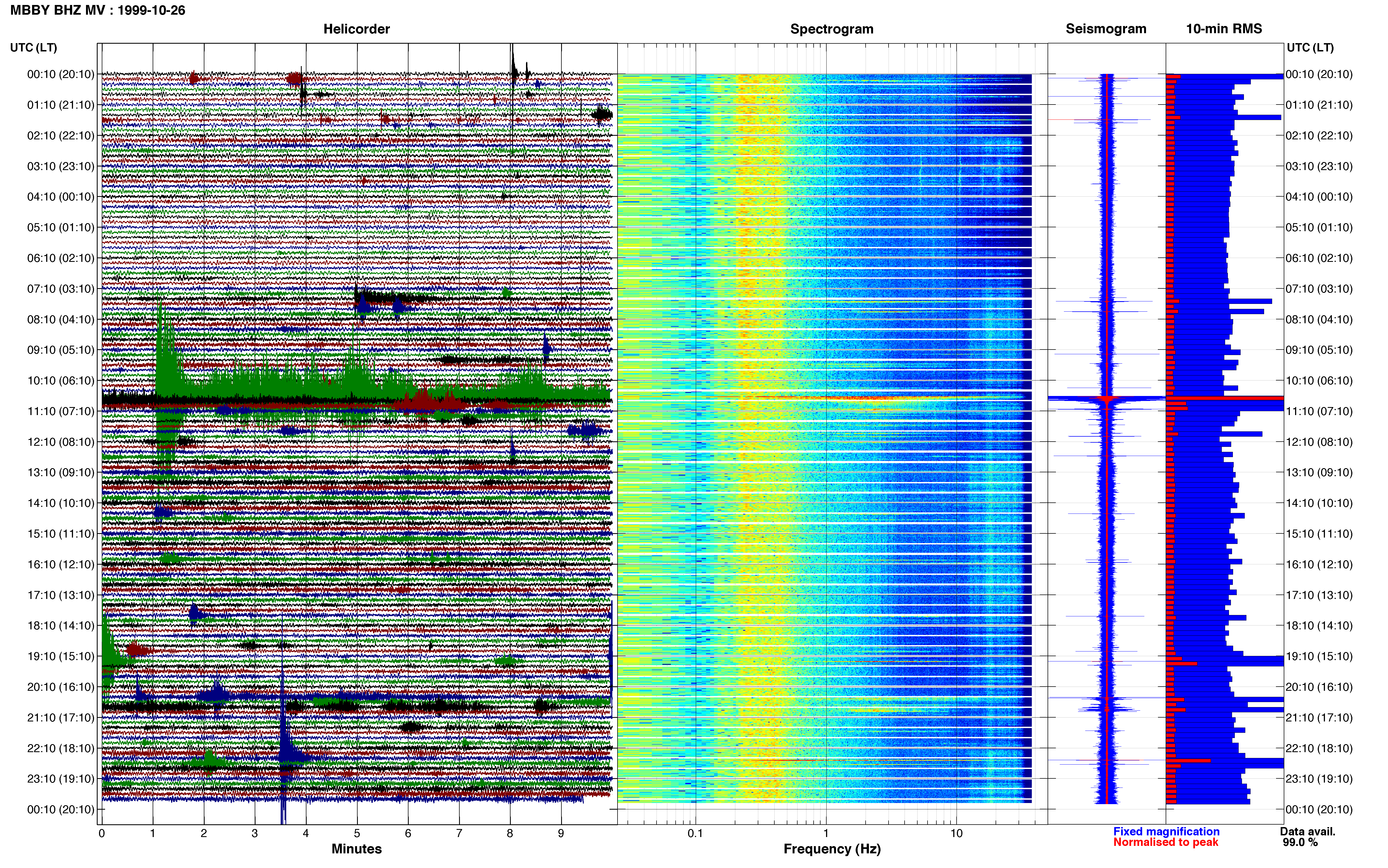Click left time label '15:10 (11:10)'
Viewport: 1388px width, 868px height.
[61, 533]
